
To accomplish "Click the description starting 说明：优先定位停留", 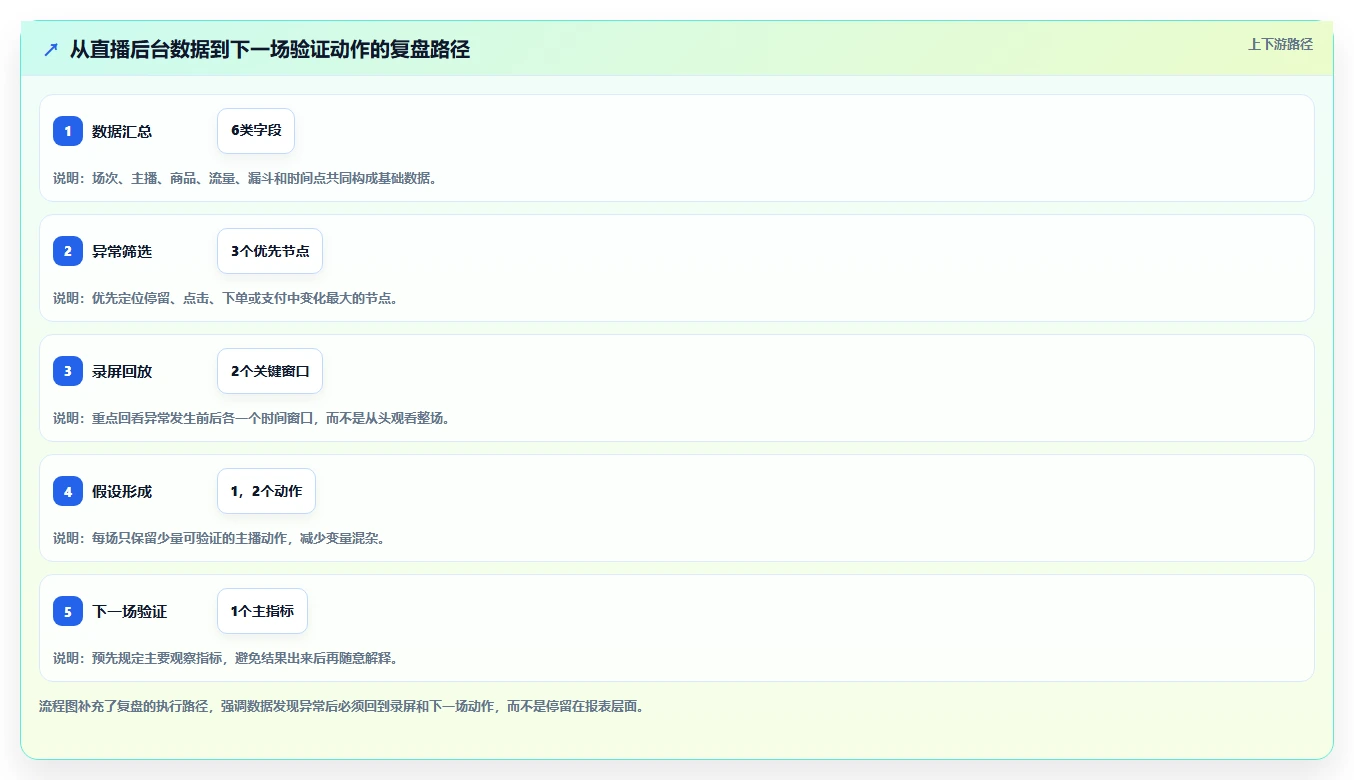I will [226, 298].
